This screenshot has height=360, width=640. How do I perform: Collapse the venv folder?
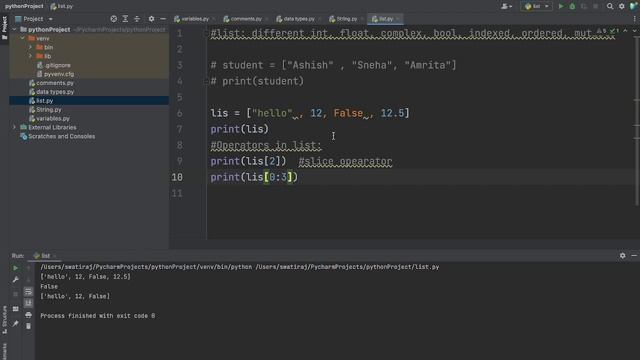pos(22,38)
